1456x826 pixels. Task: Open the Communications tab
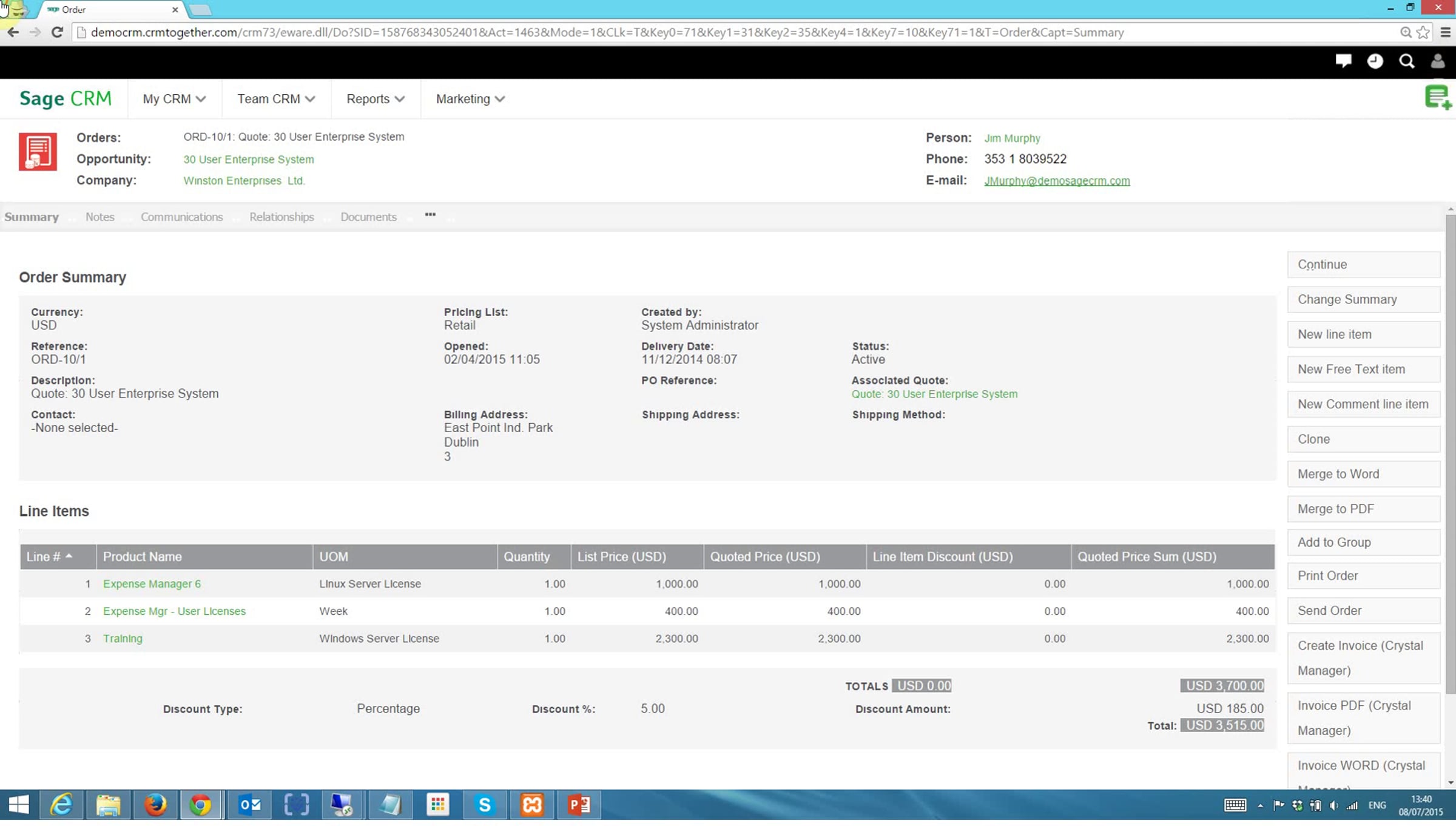point(182,217)
